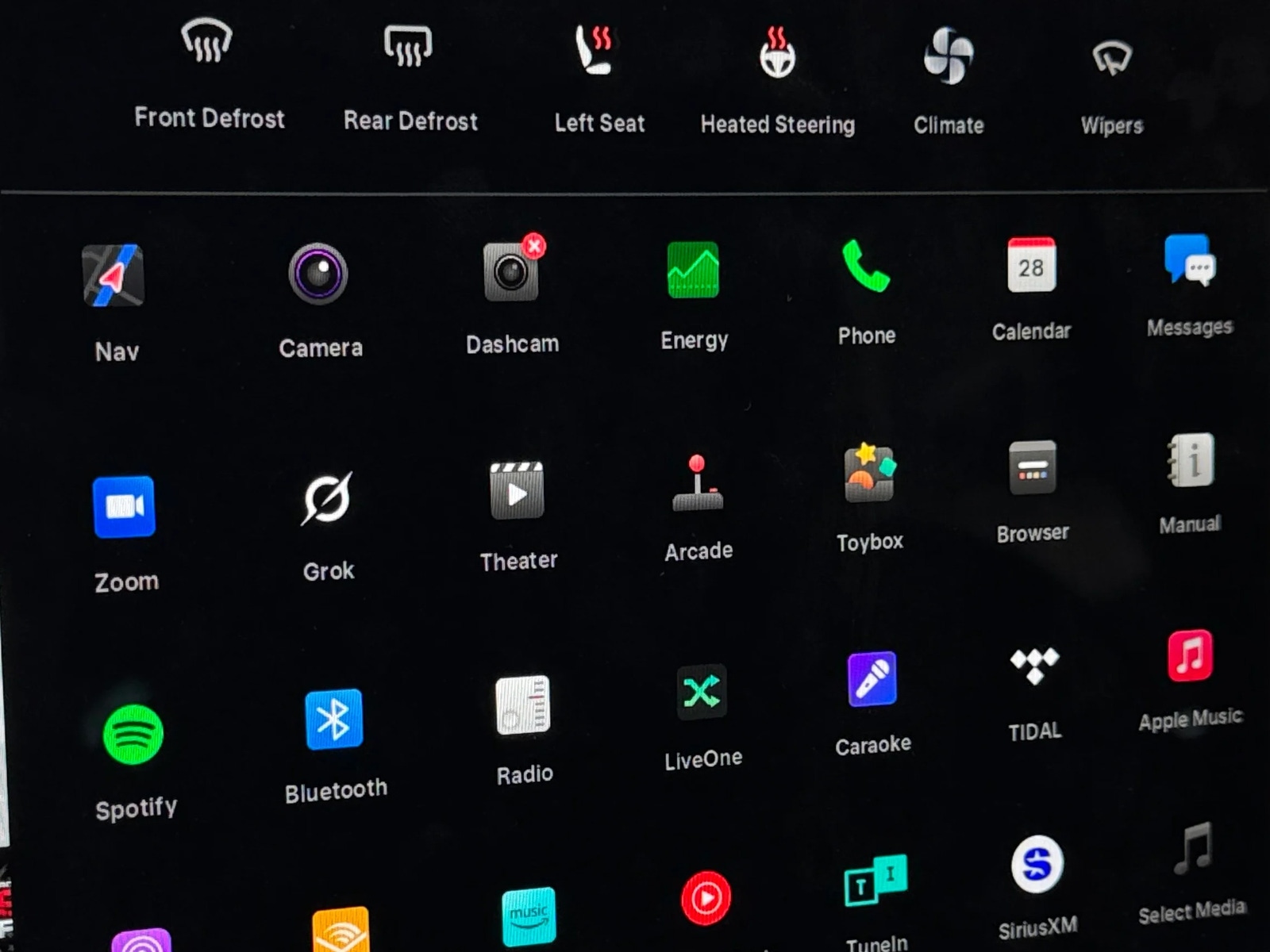
Task: Remove Dashcam red X badge
Action: tap(534, 246)
